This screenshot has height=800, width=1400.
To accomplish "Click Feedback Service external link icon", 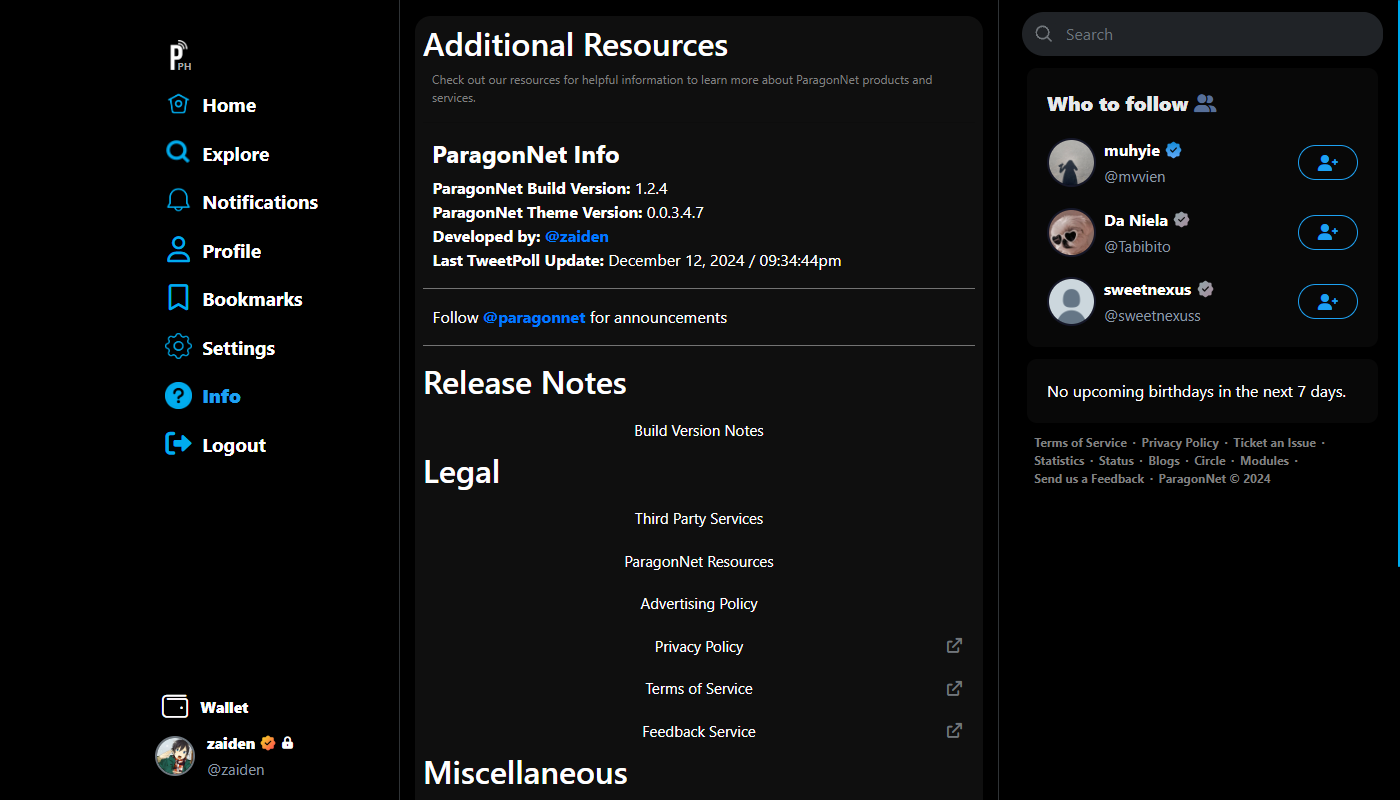I will 954,731.
